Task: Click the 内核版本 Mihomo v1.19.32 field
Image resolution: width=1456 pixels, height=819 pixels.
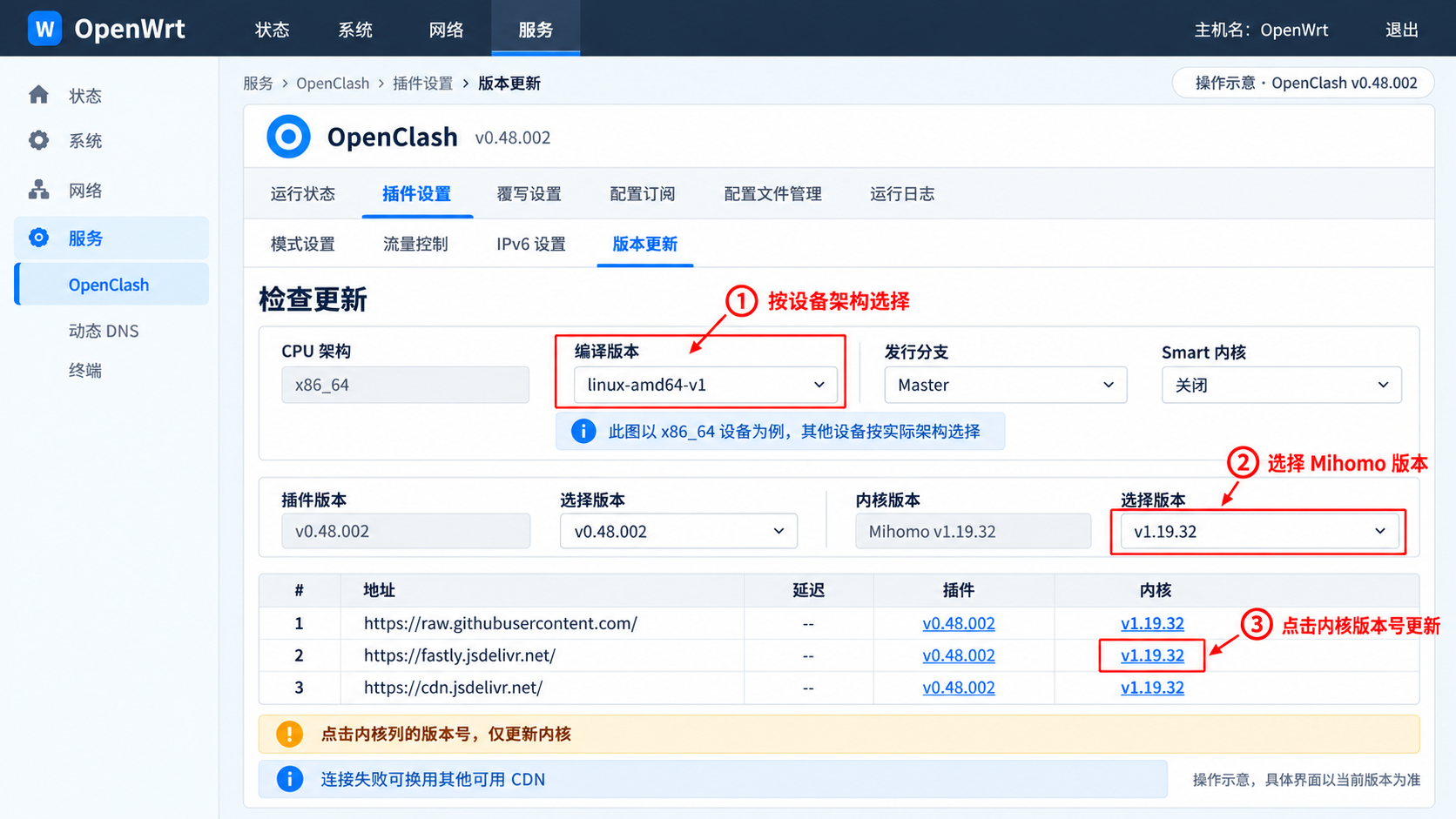Action: (973, 531)
